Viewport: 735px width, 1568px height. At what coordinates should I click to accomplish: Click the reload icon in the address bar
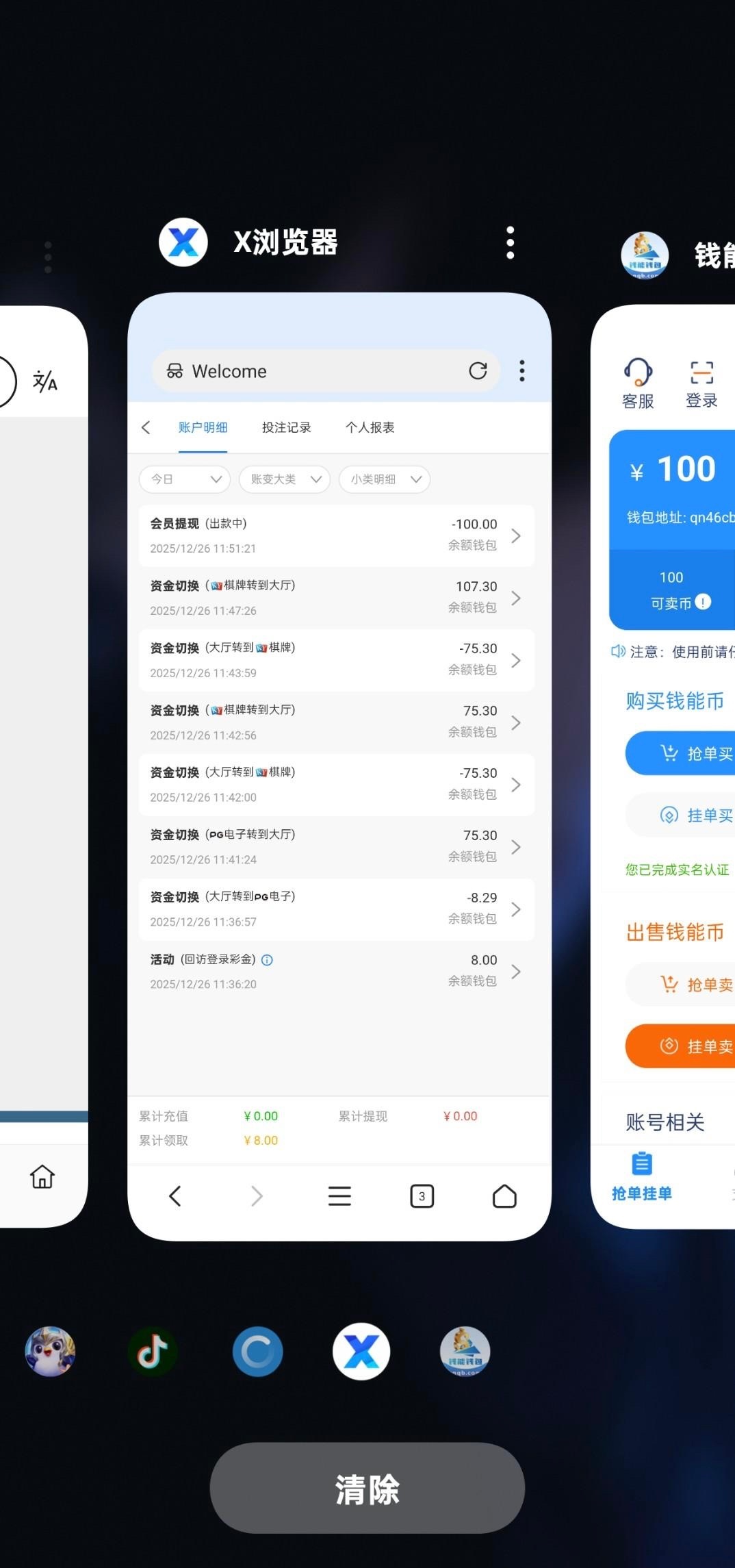tap(478, 371)
